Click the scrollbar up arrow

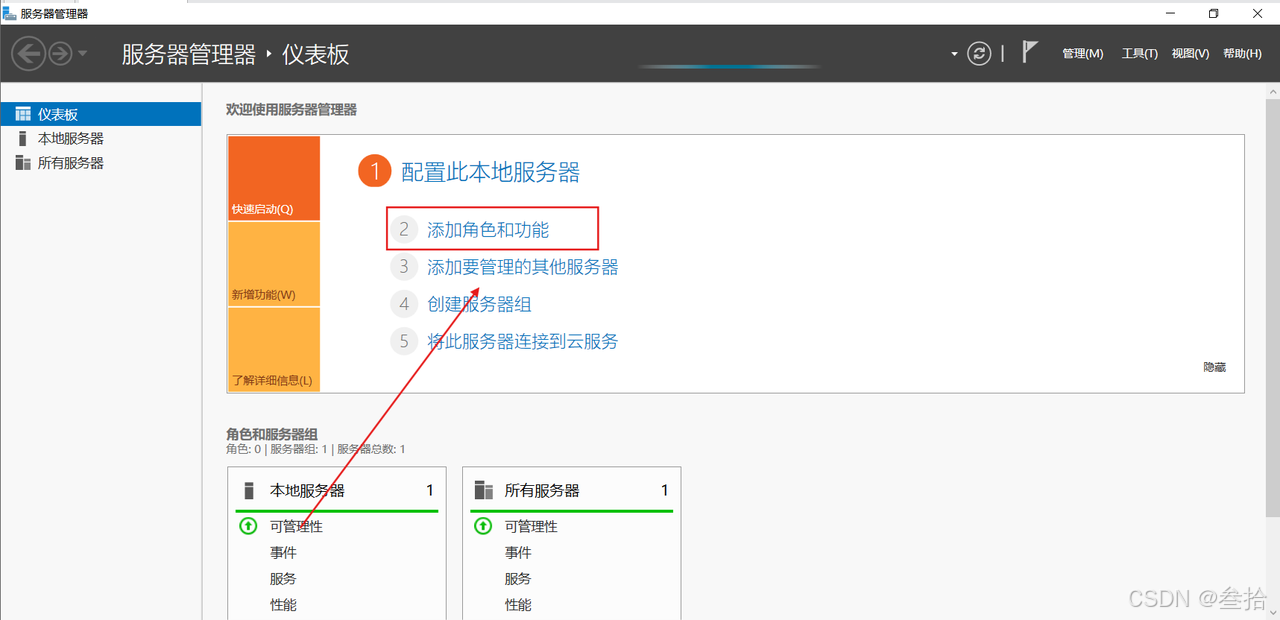pyautogui.click(x=1271, y=90)
